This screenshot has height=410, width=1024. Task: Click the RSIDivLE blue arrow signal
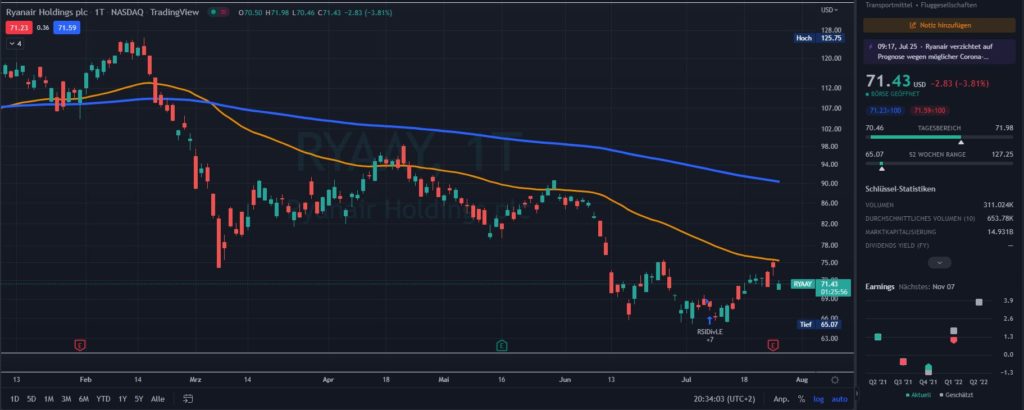pyautogui.click(x=710, y=321)
